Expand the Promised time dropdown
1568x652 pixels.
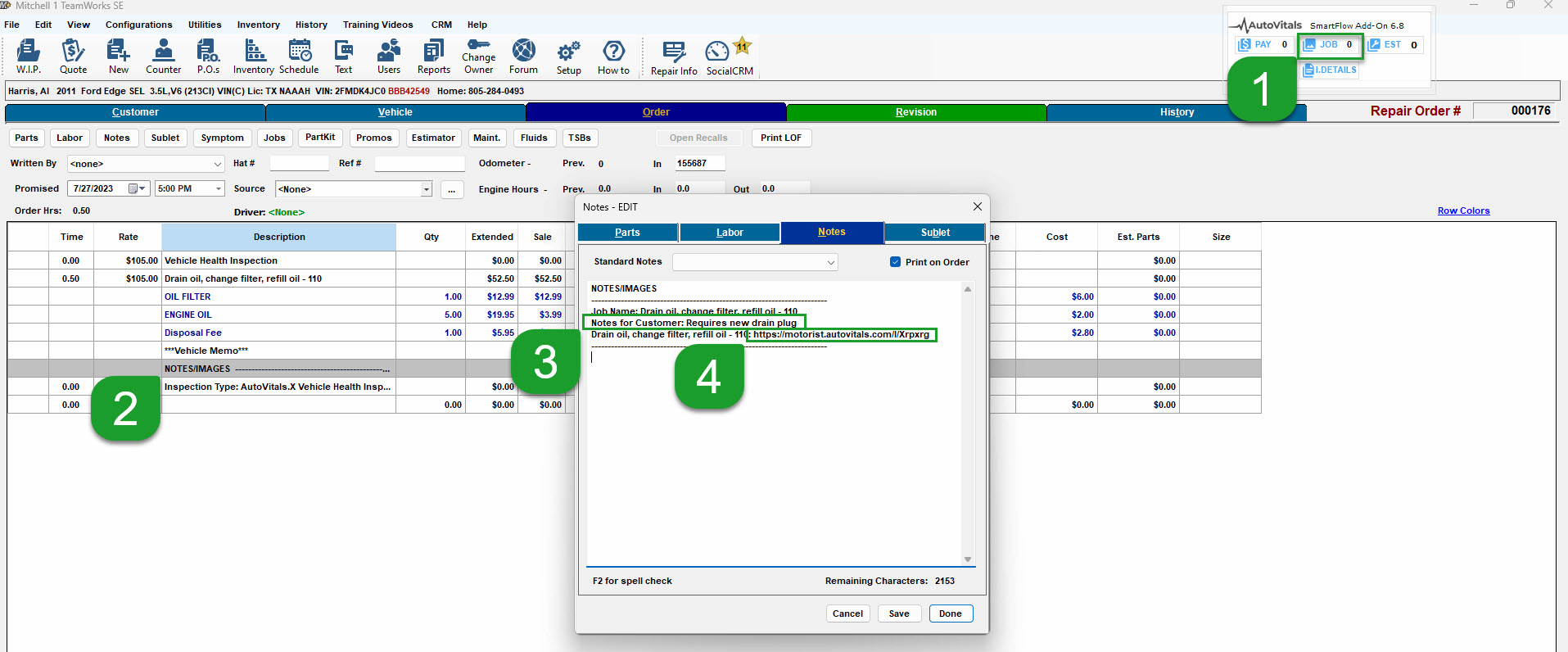pos(219,188)
